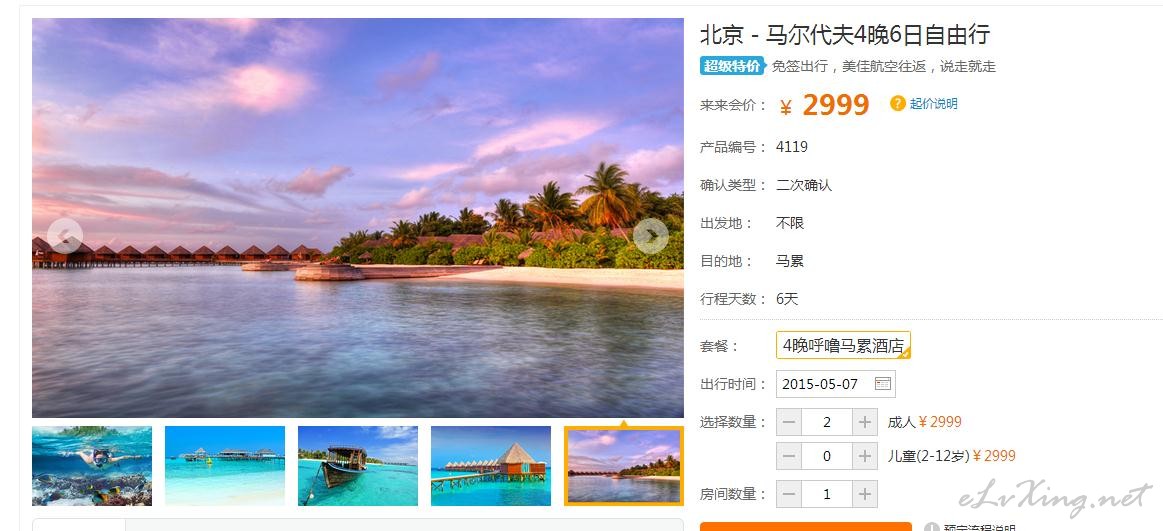Increase child quantity with plus button
This screenshot has height=531, width=1163.
[x=864, y=456]
